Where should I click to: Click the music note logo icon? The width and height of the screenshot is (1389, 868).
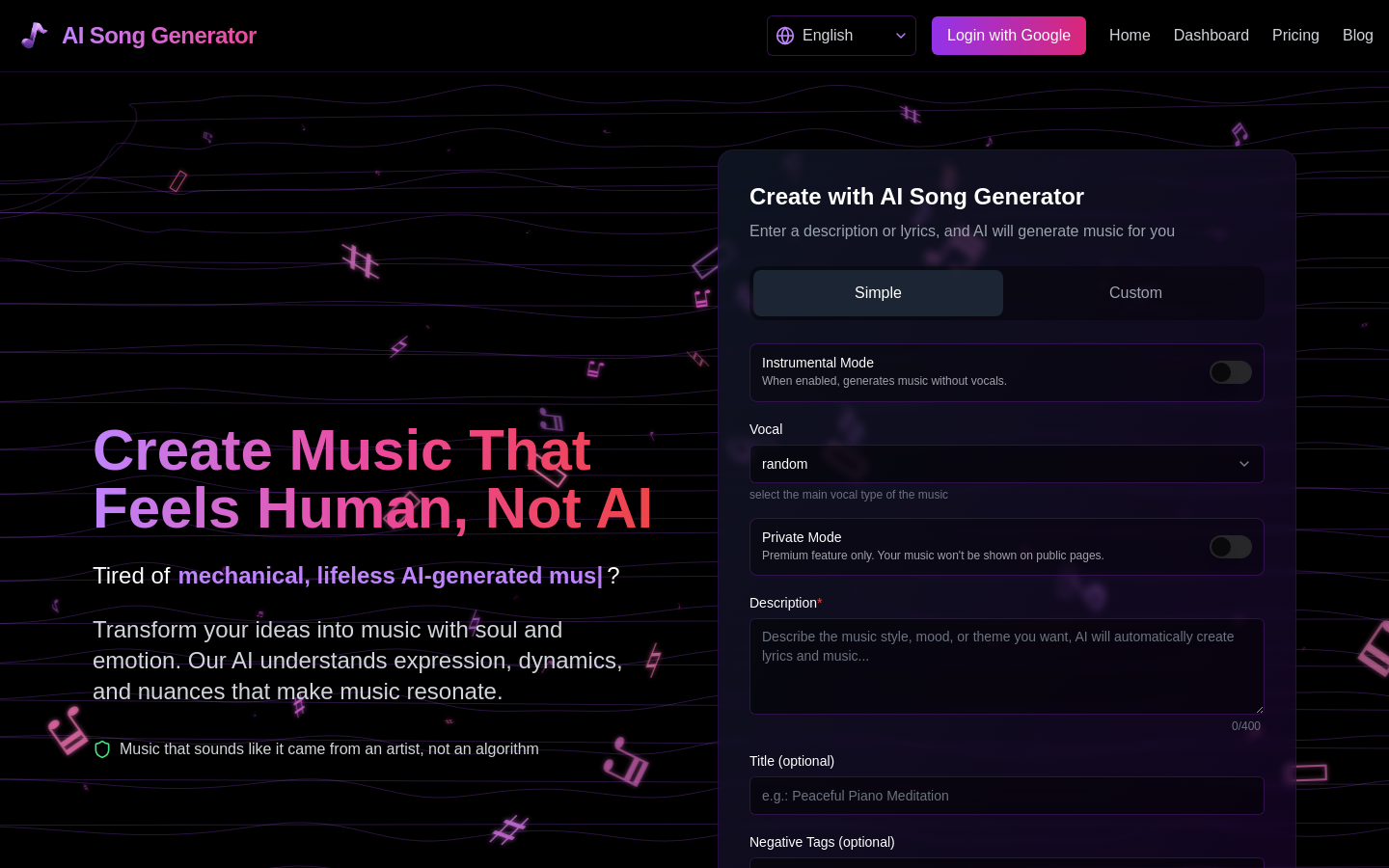click(x=35, y=36)
